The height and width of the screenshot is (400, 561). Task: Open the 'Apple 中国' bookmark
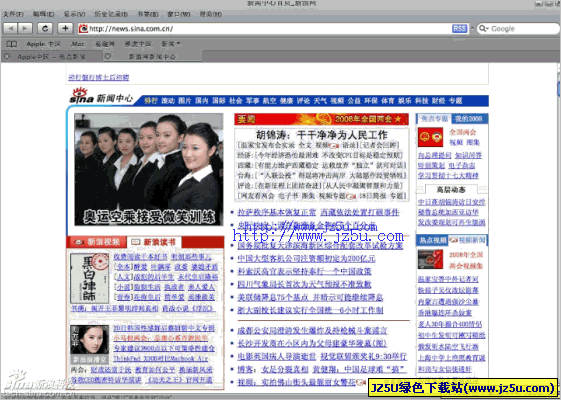[x=43, y=44]
